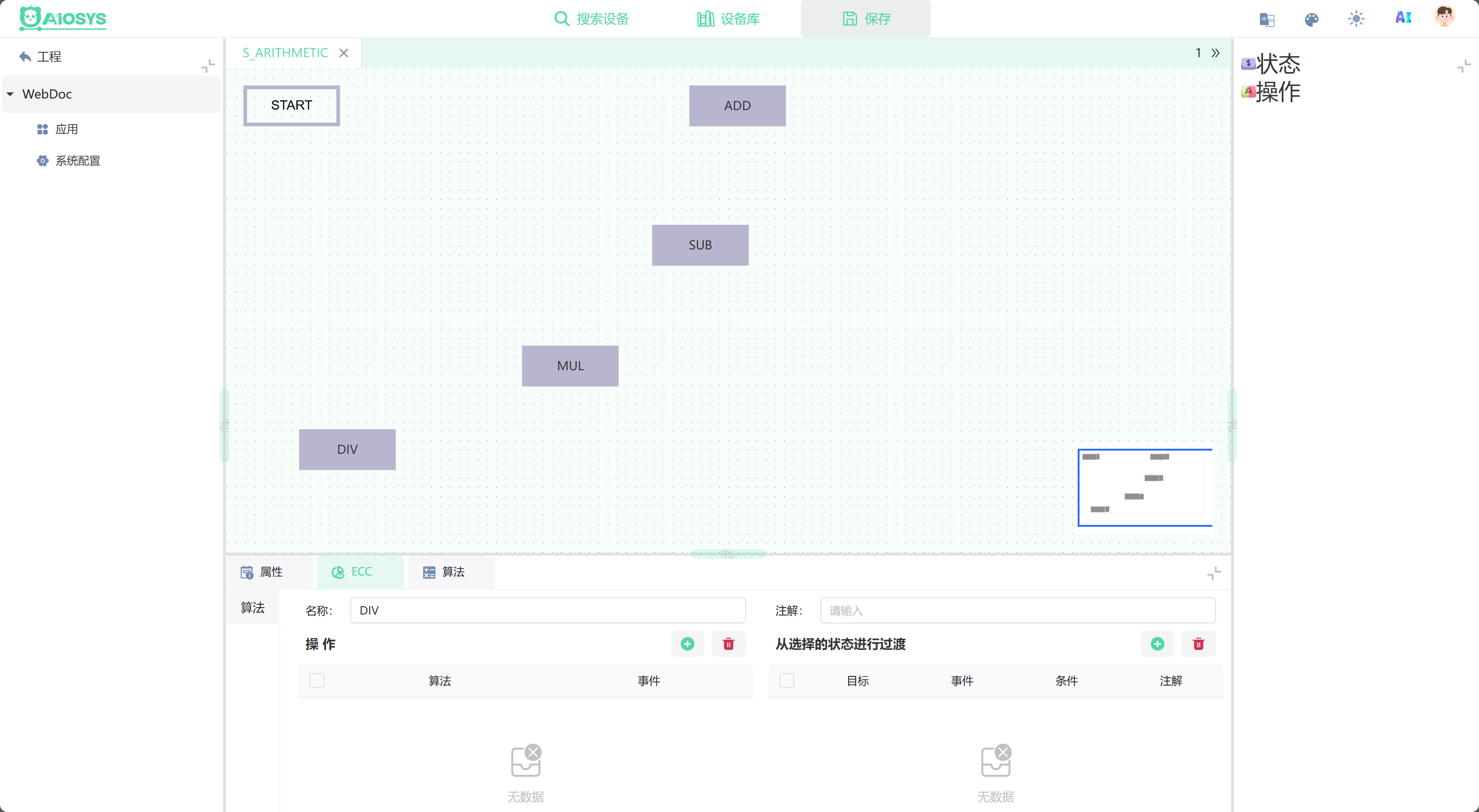Click the 算法 column header
This screenshot has width=1479, height=812.
(x=439, y=681)
